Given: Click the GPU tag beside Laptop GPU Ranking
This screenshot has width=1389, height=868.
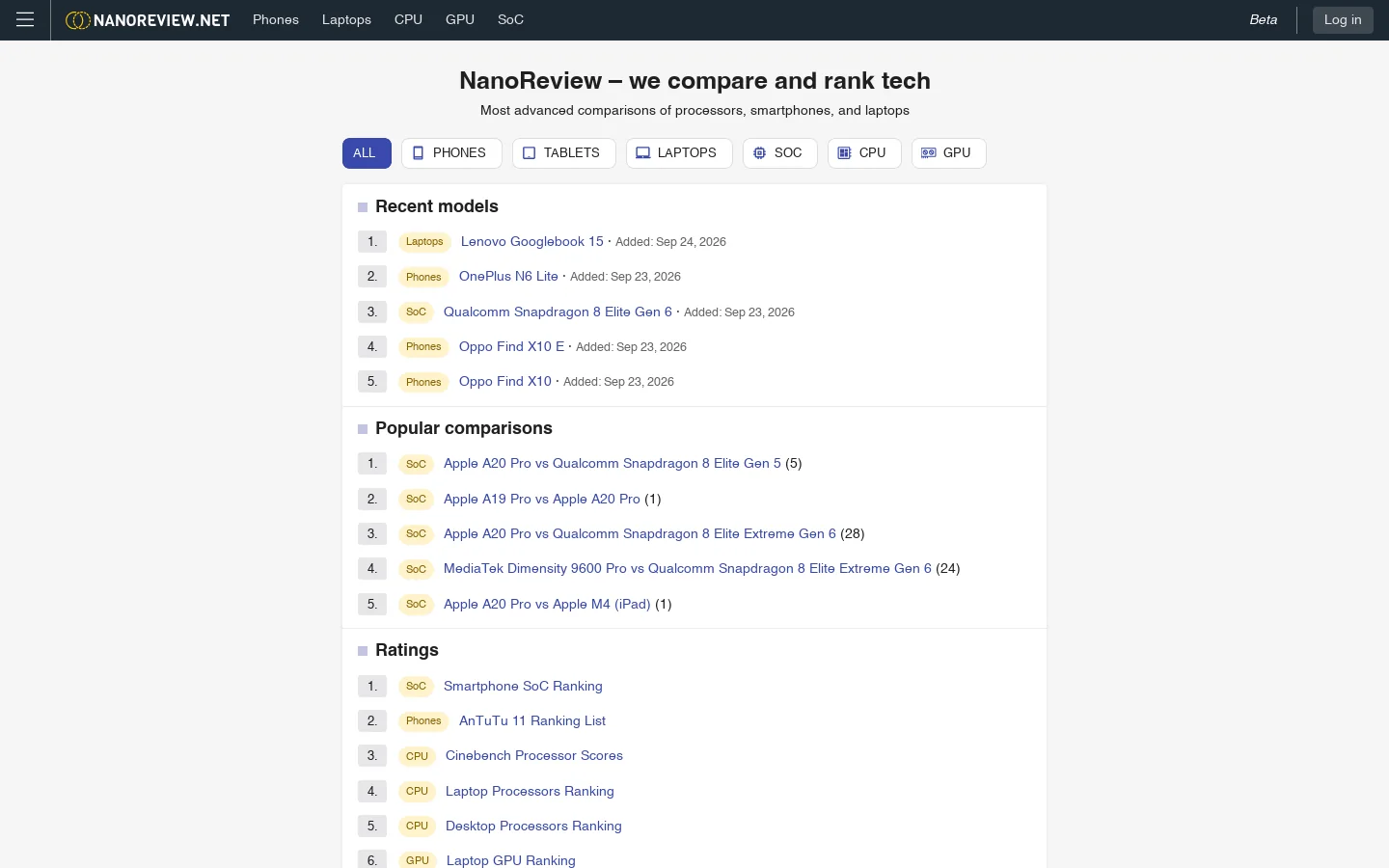Looking at the screenshot, I should [x=418, y=860].
